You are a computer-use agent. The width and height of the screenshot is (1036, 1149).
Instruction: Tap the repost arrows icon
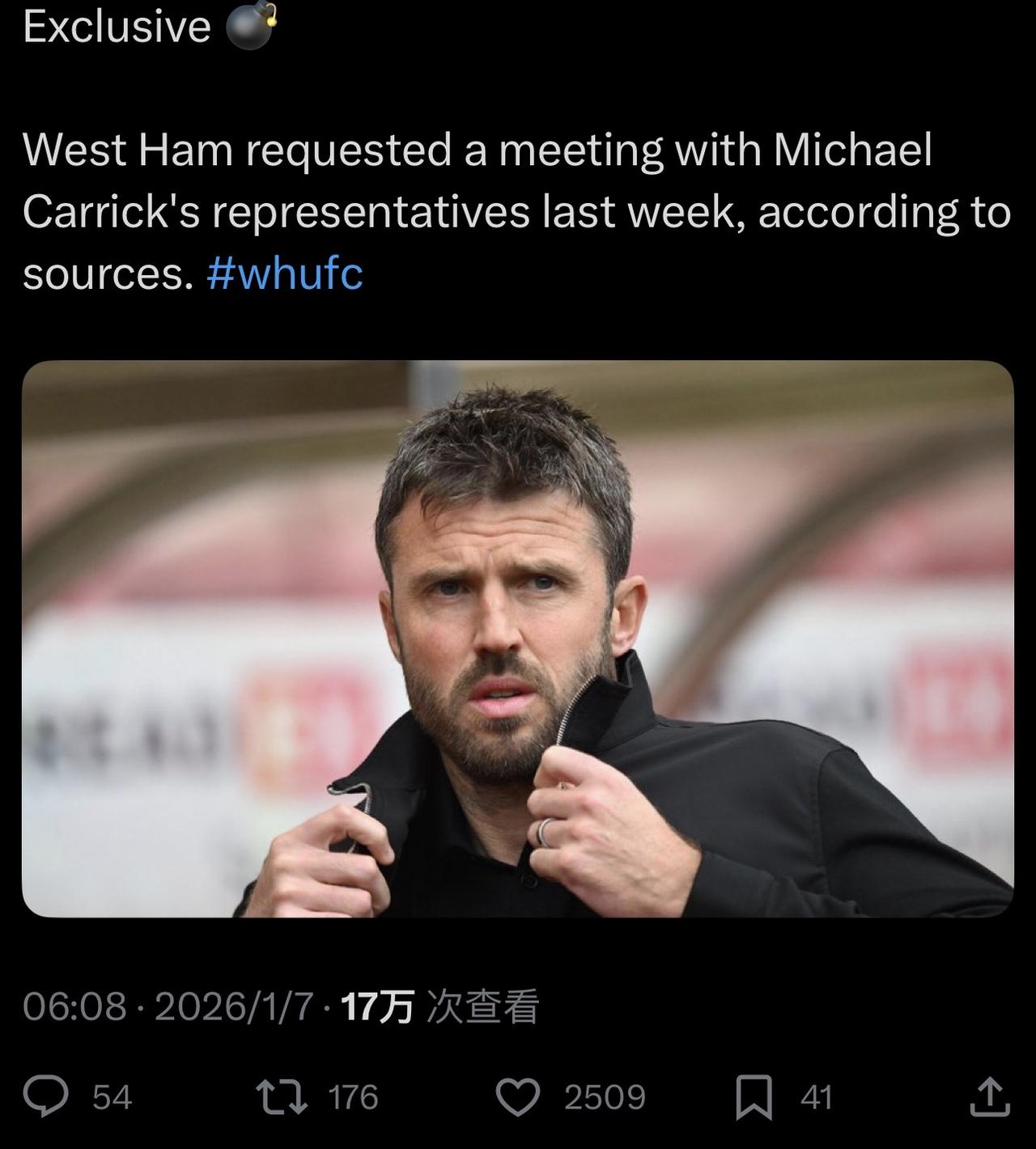[281, 1097]
